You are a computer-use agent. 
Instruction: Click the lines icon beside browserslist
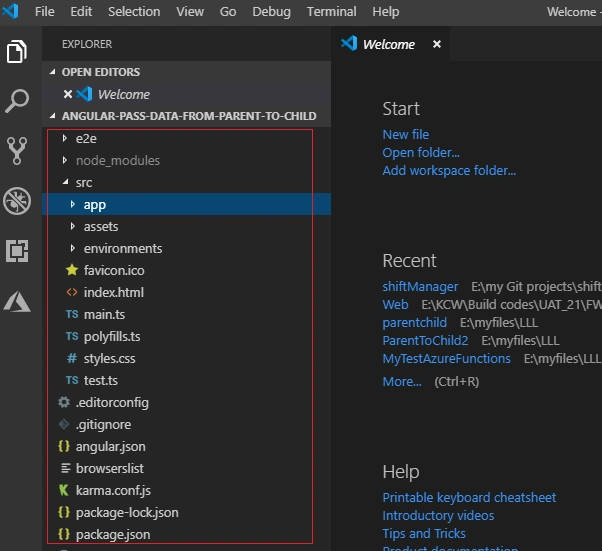(x=66, y=468)
